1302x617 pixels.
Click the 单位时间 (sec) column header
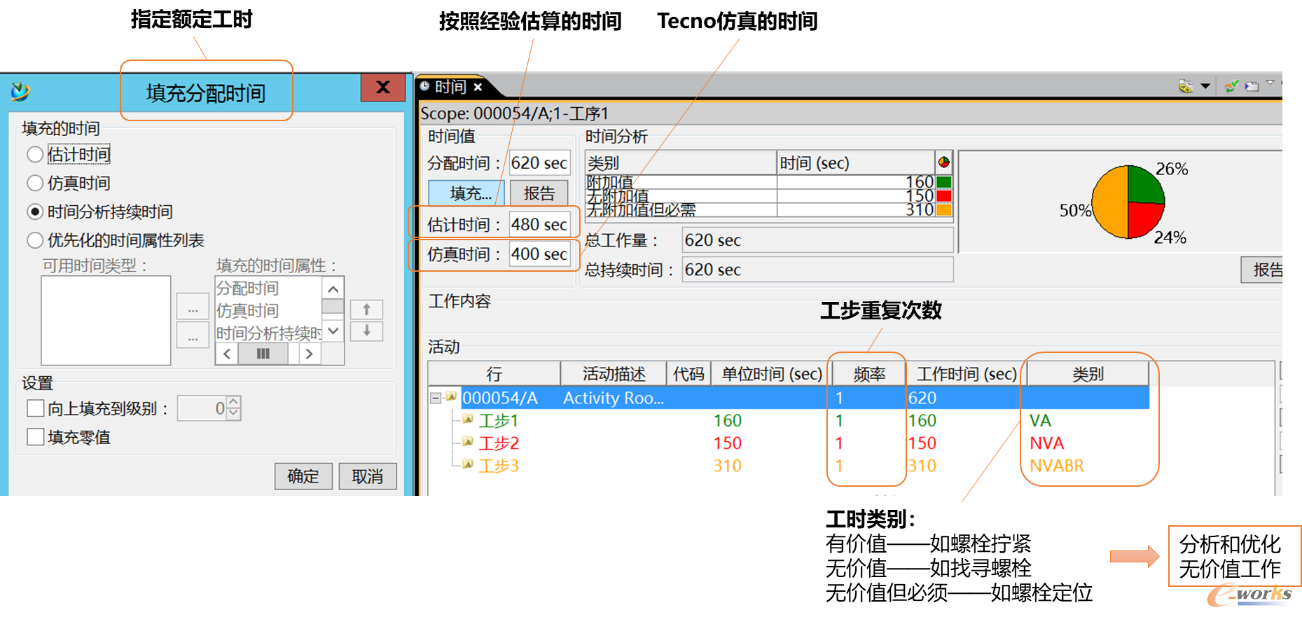click(770, 373)
